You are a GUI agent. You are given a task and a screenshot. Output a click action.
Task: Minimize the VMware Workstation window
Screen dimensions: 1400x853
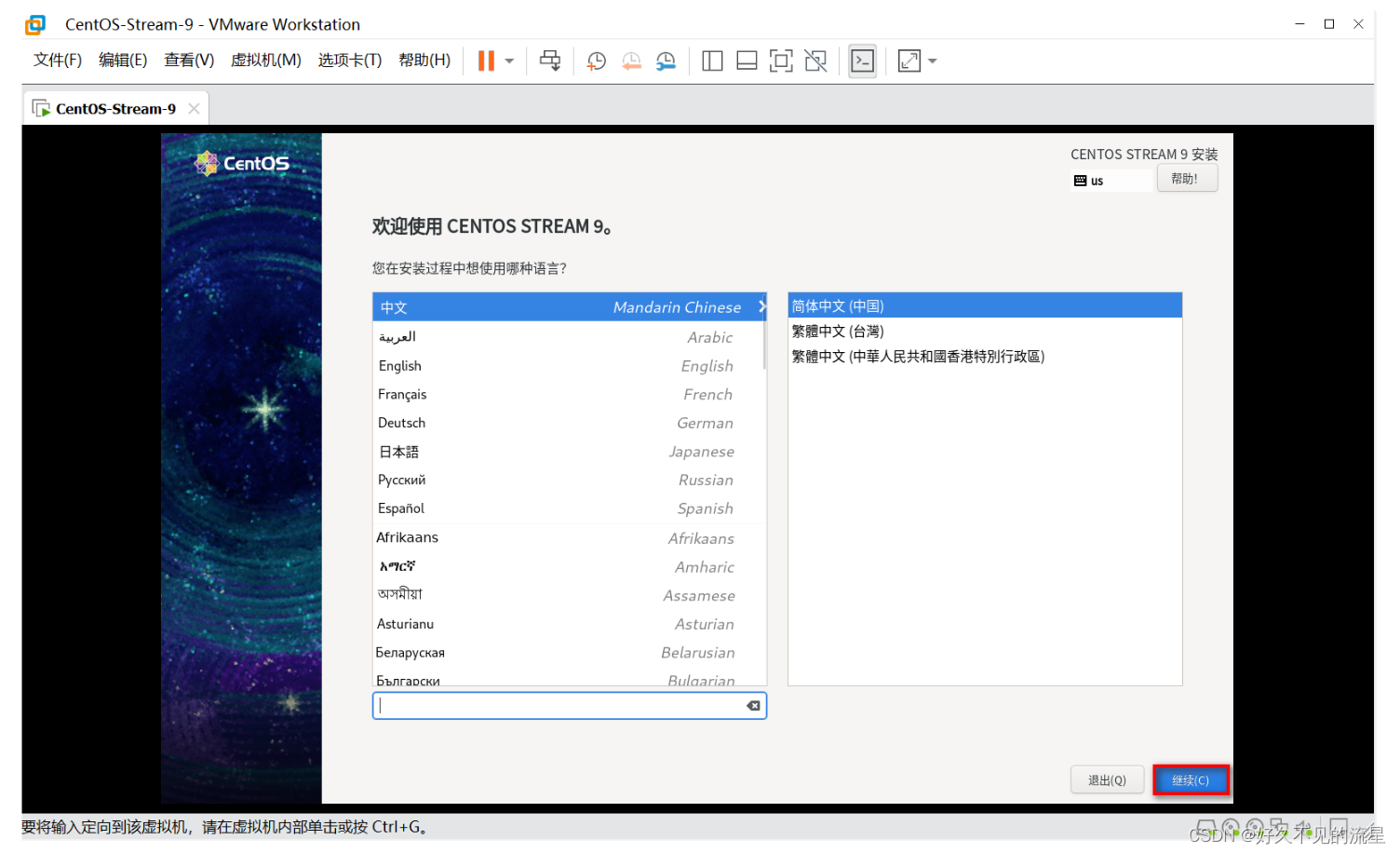(1299, 24)
